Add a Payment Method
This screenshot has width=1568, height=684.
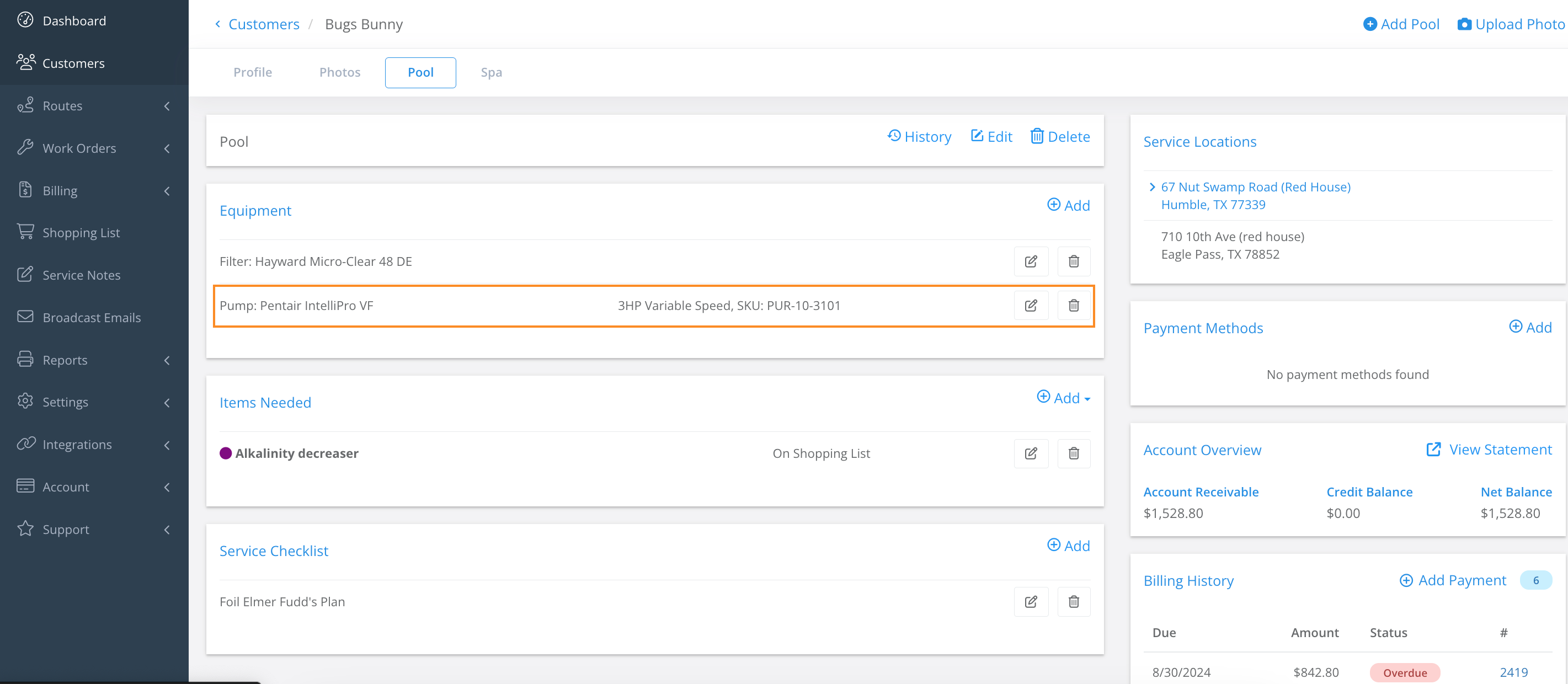tap(1530, 328)
